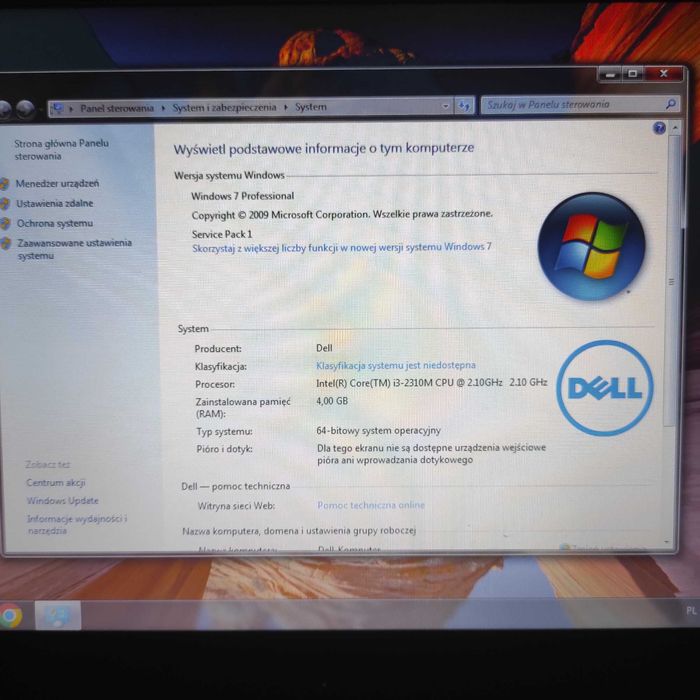Click the Intel(R) Core(TM) i3-2310M processor value
Screen dimensions: 700x700
click(431, 383)
